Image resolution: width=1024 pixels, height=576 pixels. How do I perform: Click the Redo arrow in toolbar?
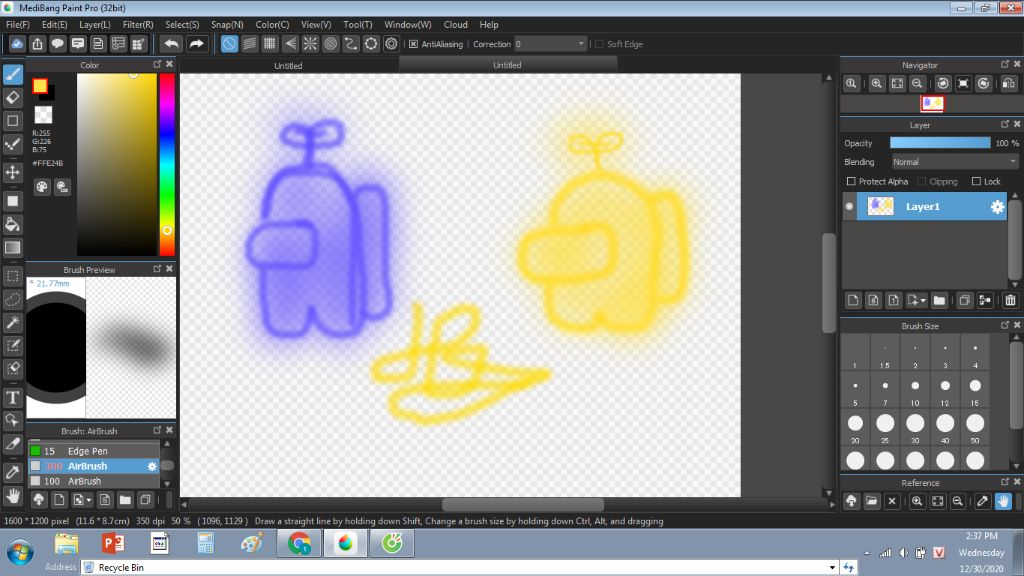[x=196, y=44]
